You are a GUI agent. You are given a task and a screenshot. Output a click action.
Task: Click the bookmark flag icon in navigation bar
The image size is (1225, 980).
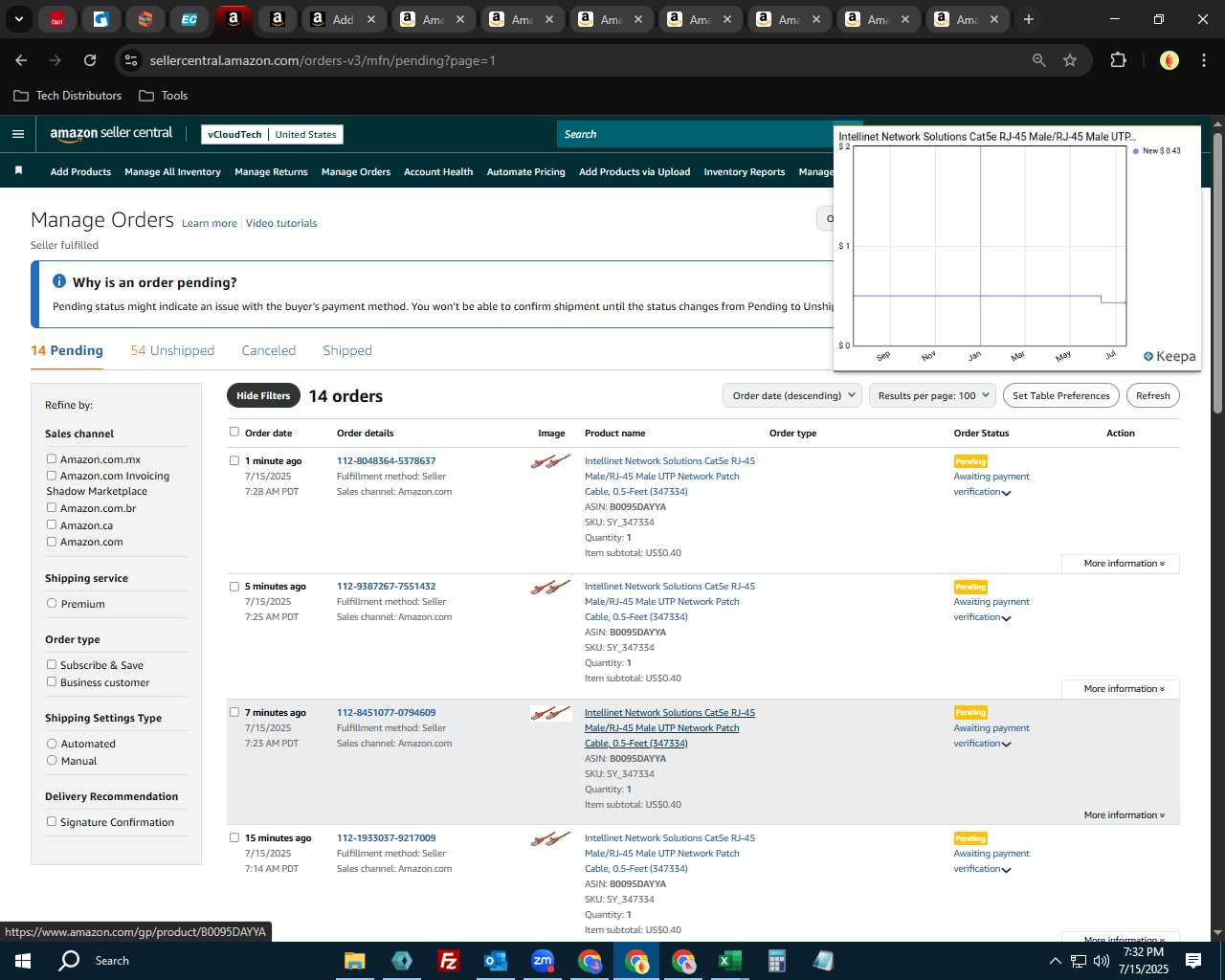18,170
